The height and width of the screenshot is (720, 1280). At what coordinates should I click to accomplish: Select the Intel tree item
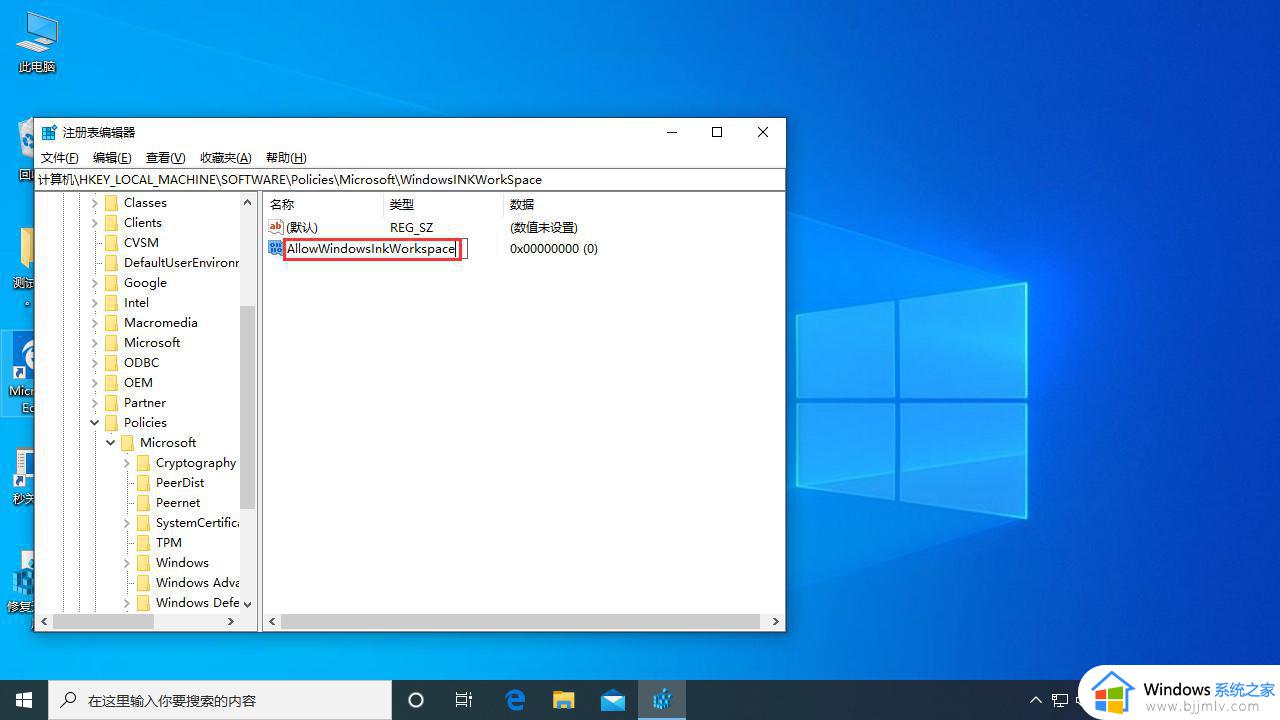(136, 303)
